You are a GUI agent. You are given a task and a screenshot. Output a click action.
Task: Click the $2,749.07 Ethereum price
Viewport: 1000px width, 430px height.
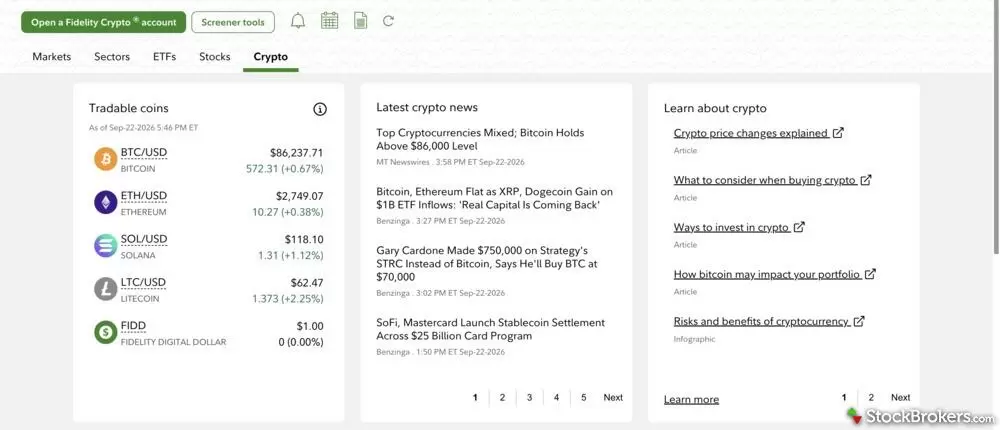(300, 196)
